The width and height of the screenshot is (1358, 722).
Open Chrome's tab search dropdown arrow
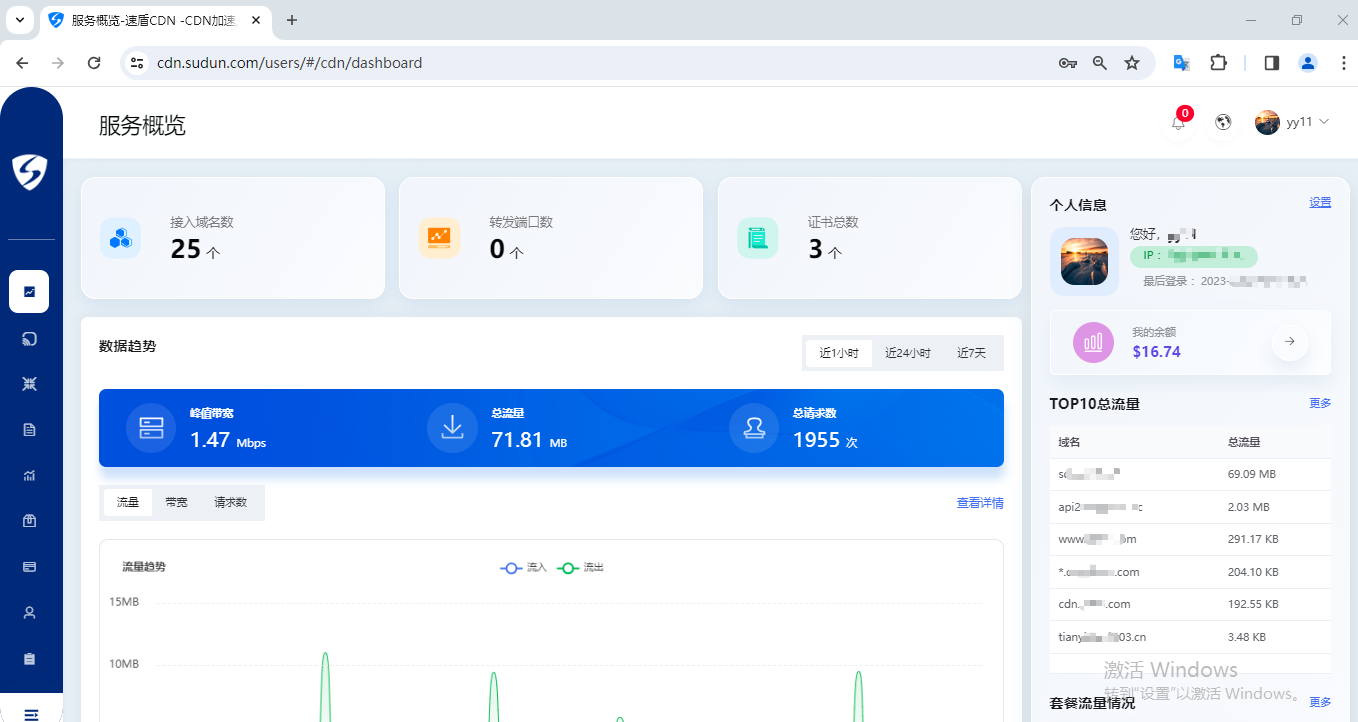[x=19, y=20]
